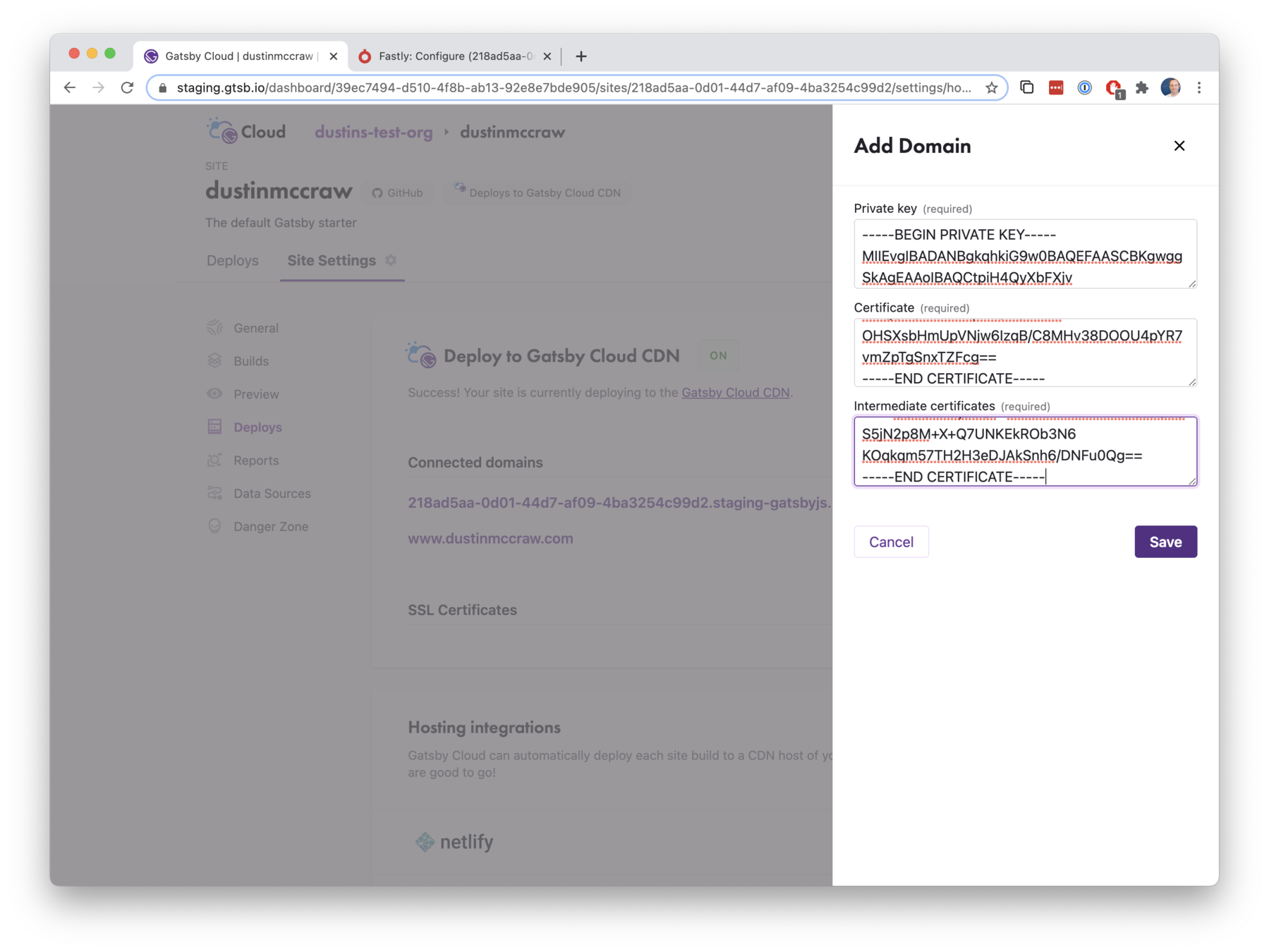The image size is (1269, 952).
Task: Reload the current page
Action: pyautogui.click(x=127, y=87)
